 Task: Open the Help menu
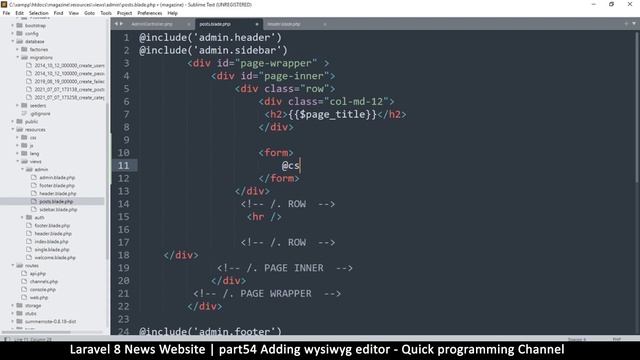172,13
